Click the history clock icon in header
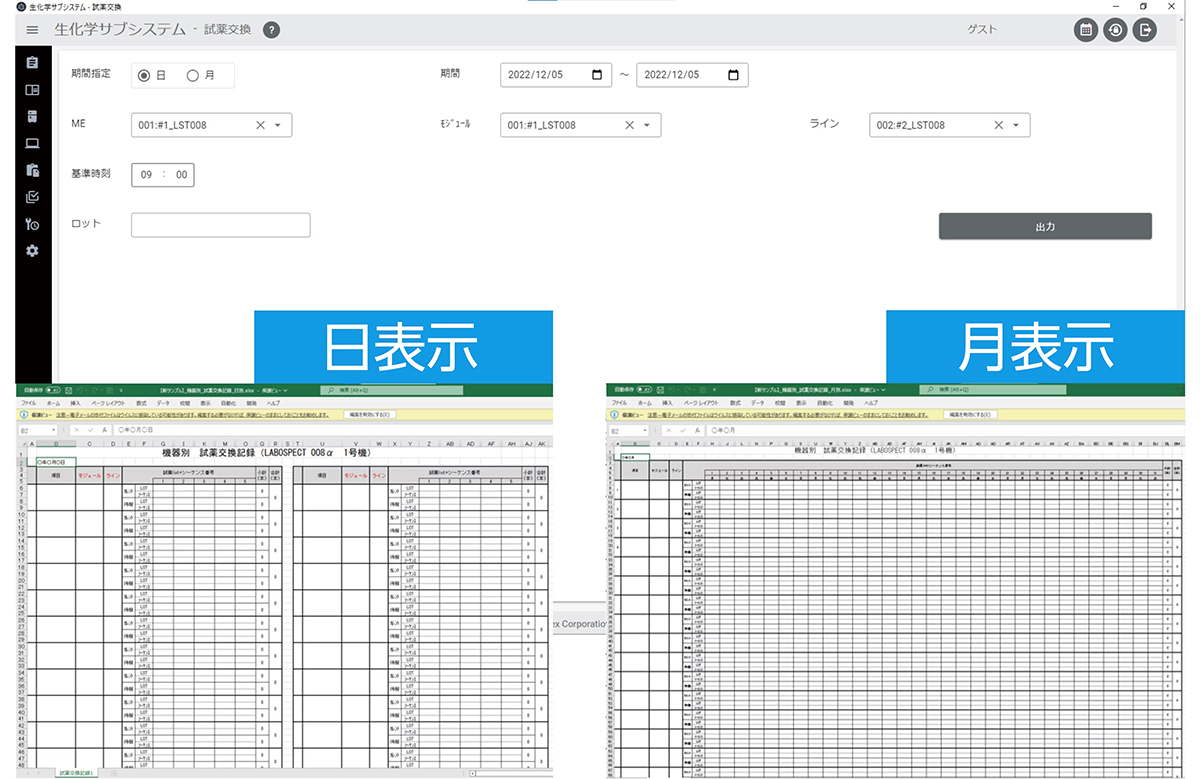Image resolution: width=1200 pixels, height=779 pixels. 1115,30
